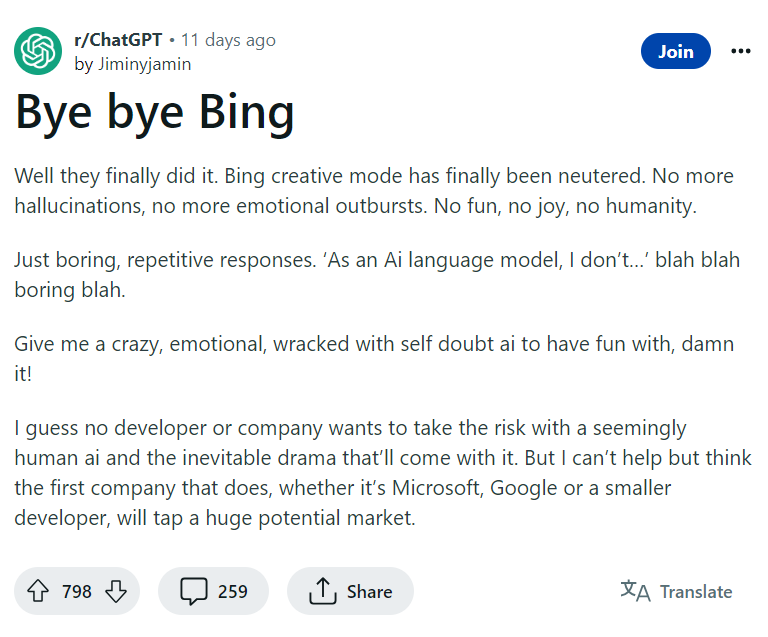The height and width of the screenshot is (637, 768).
Task: Open the three-dot post options menu
Action: tap(741, 51)
